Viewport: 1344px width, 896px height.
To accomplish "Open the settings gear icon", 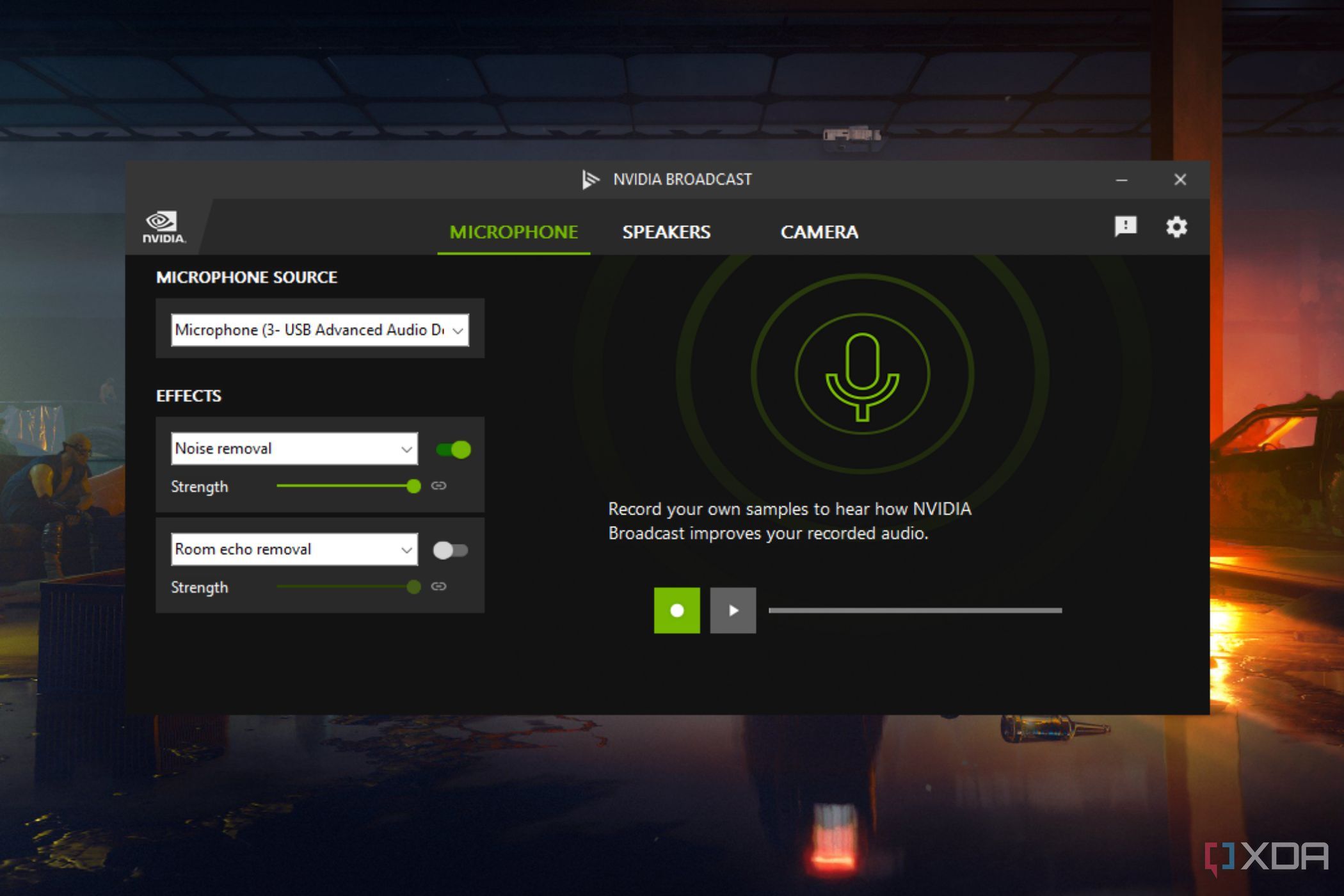I will (1176, 227).
